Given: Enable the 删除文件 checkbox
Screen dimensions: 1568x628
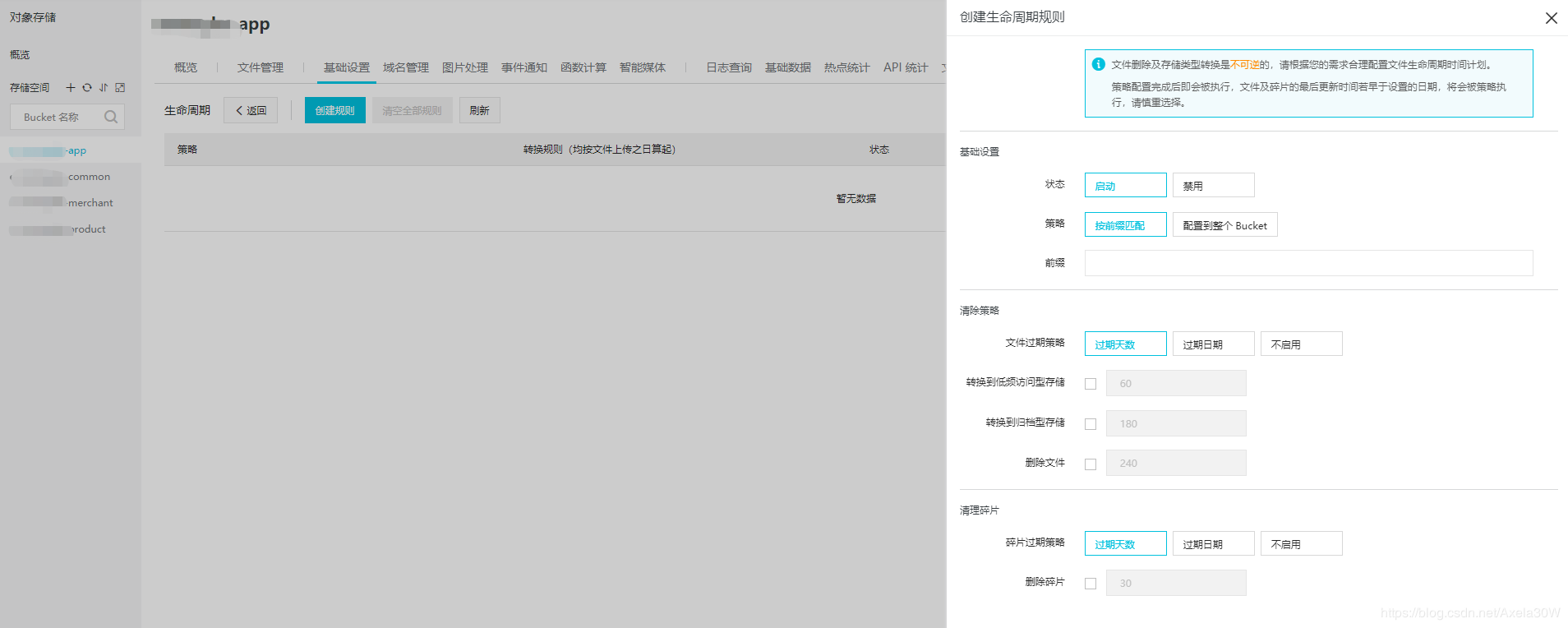Looking at the screenshot, I should pyautogui.click(x=1091, y=464).
